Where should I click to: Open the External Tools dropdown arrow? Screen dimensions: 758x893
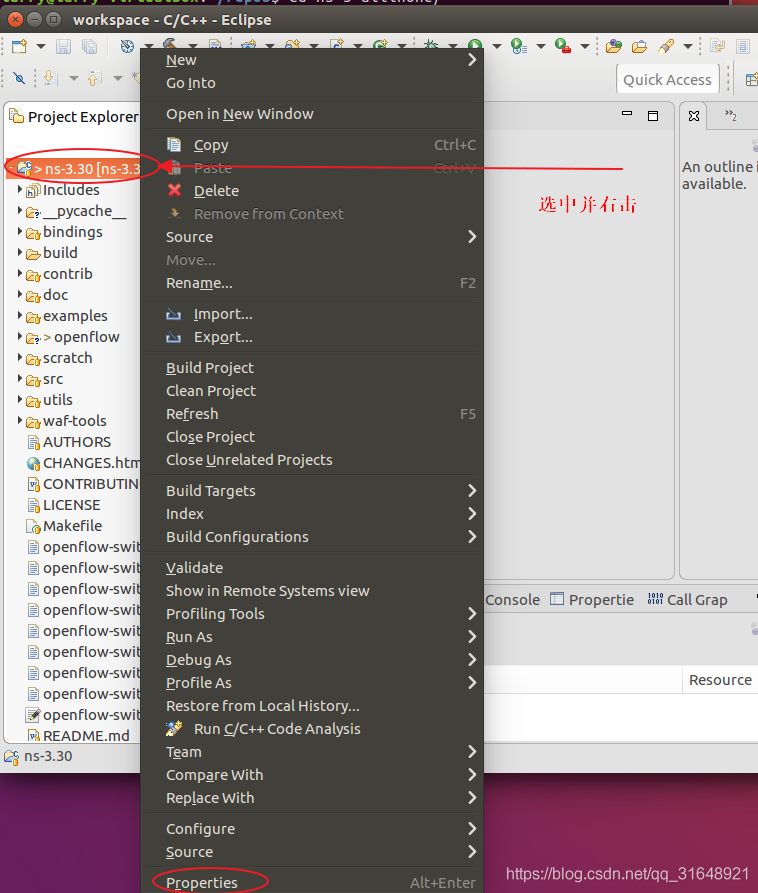point(585,46)
